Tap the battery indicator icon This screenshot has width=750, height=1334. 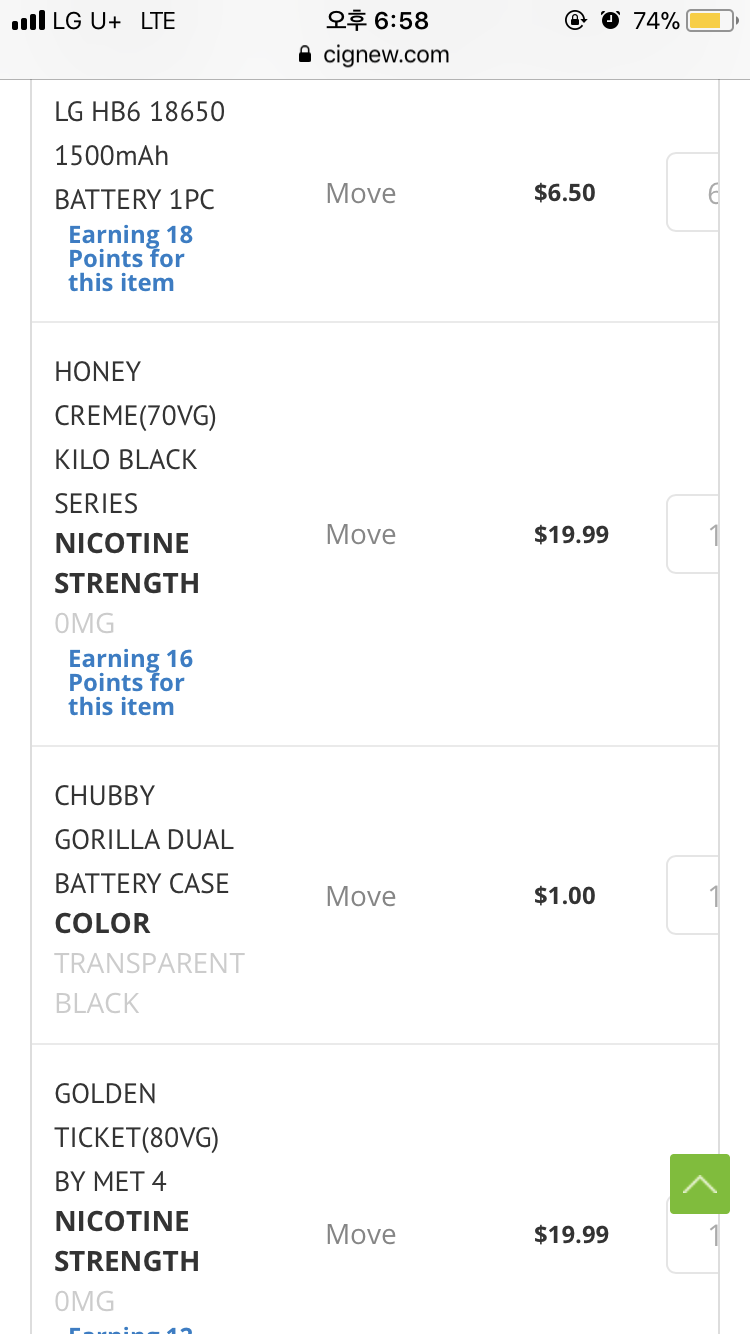[711, 20]
